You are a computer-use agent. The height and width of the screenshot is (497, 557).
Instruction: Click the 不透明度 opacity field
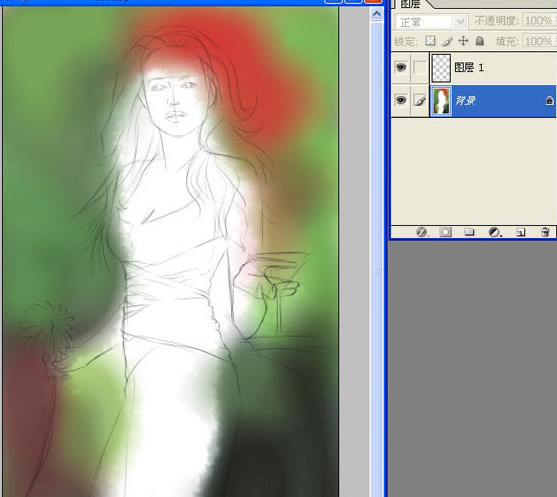tap(539, 21)
